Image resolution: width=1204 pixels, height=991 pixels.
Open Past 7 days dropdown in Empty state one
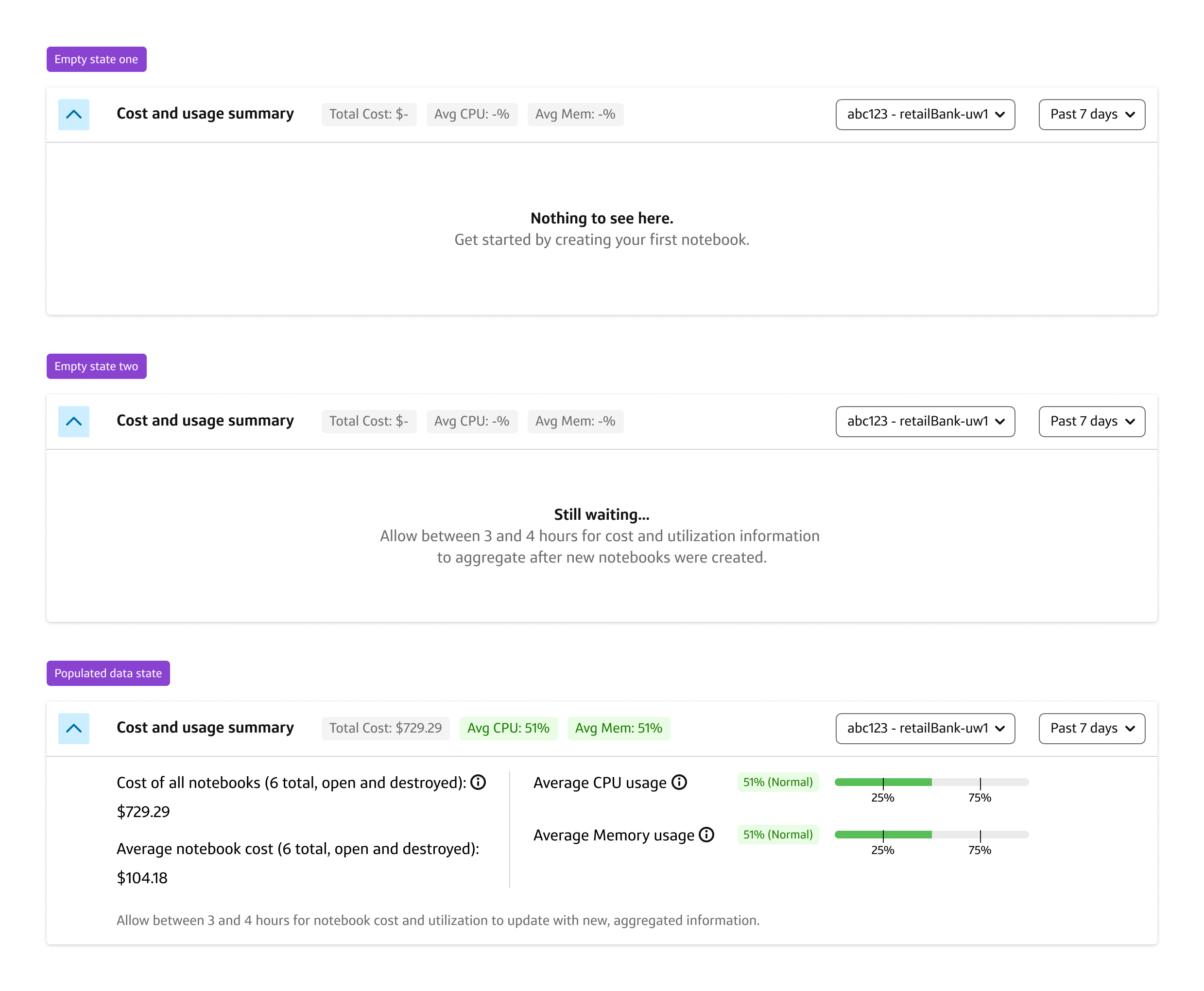[x=1091, y=114]
